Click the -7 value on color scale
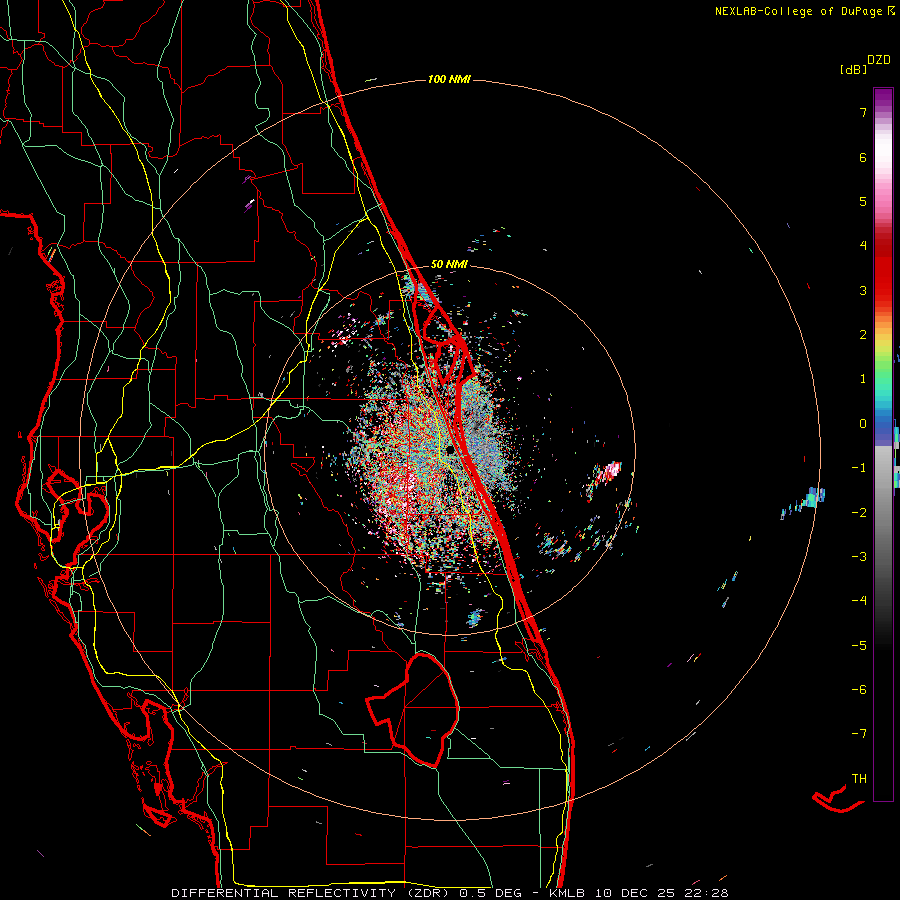 pos(859,734)
